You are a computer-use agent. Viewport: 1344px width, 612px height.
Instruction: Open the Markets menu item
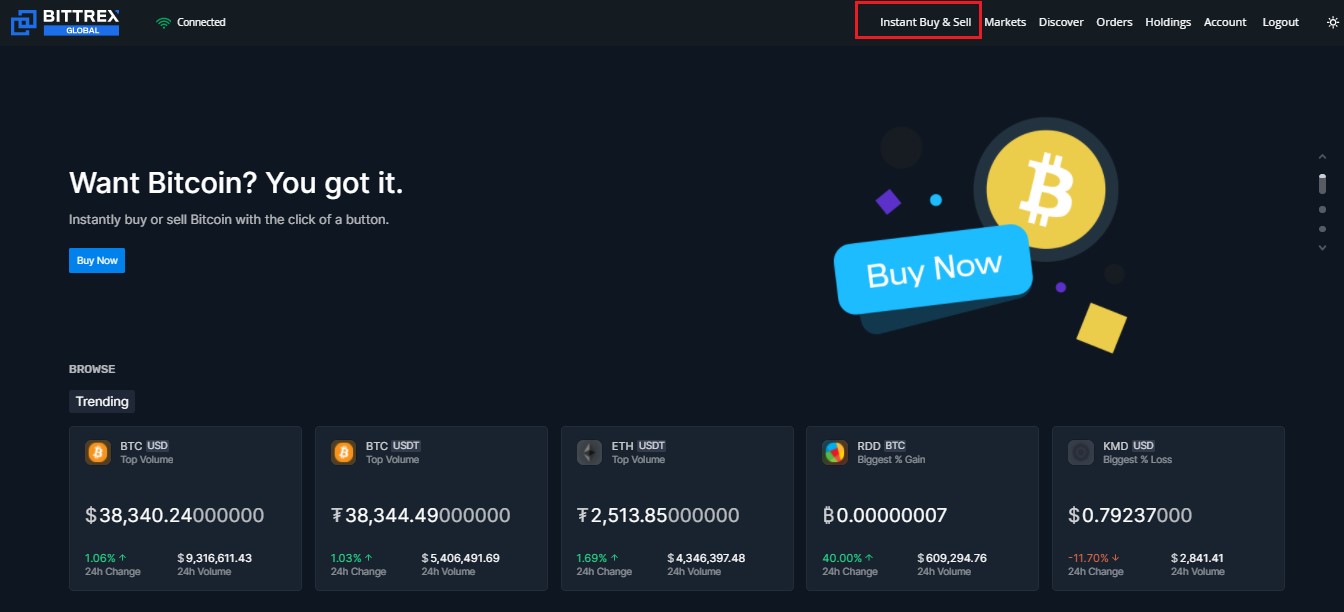[1005, 22]
